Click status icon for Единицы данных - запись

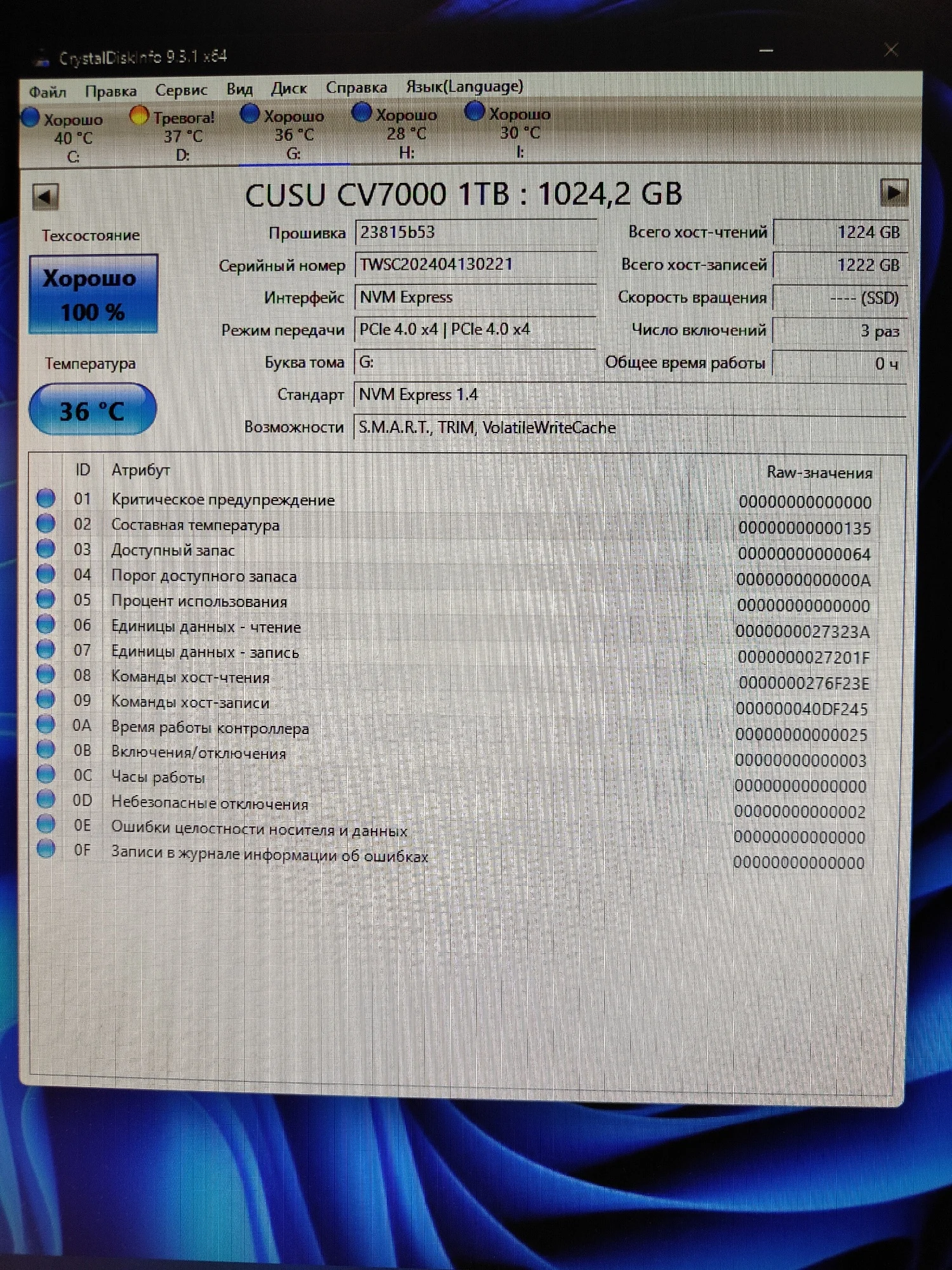coord(46,650)
